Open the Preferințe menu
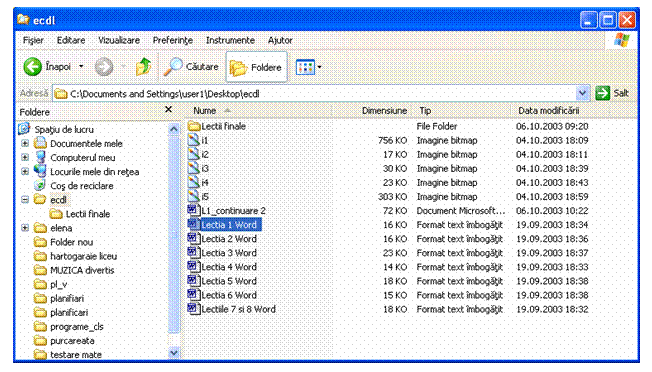 [173, 40]
